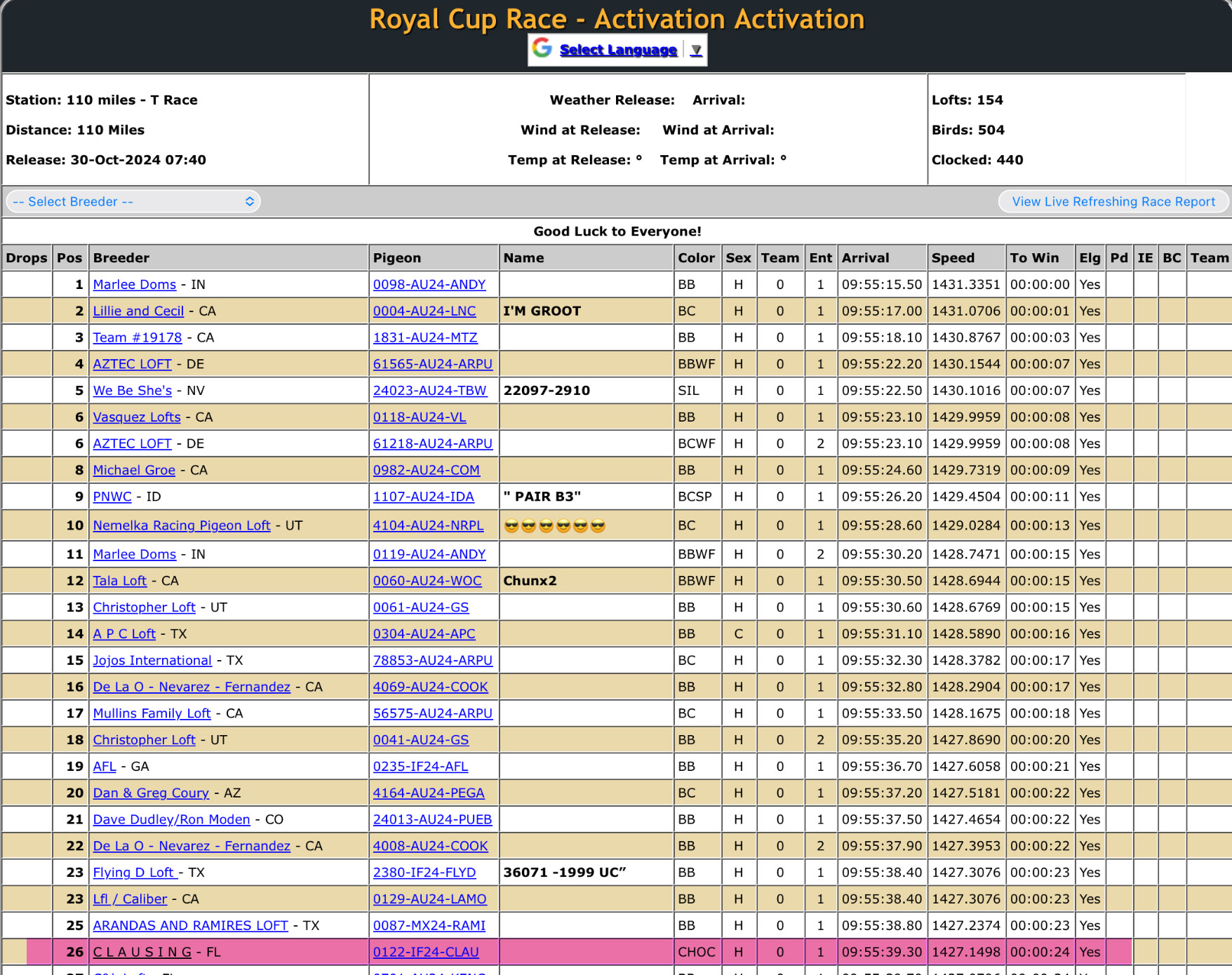This screenshot has height=975, width=1232.
Task: Open pigeon 2380-IF24-FLYD link
Action: pyautogui.click(x=424, y=873)
